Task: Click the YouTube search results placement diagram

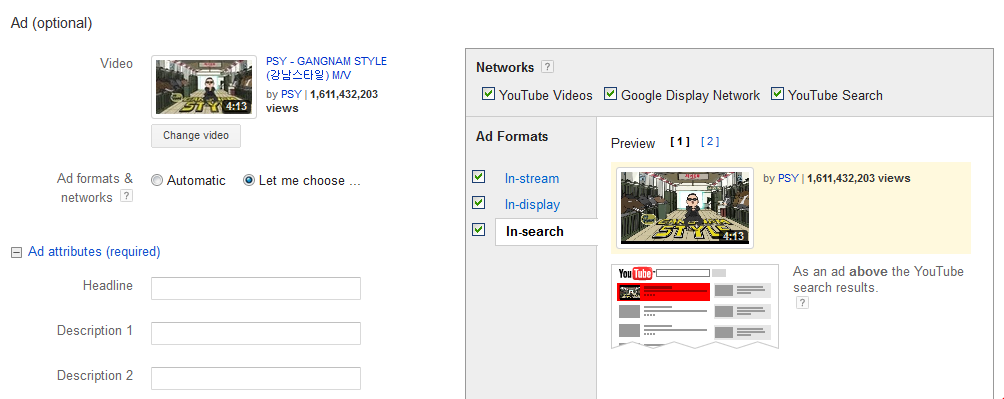Action: click(695, 306)
